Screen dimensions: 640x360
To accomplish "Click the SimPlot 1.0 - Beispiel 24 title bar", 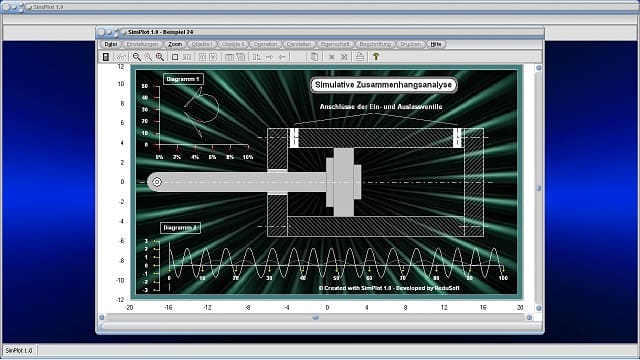I will click(320, 32).
